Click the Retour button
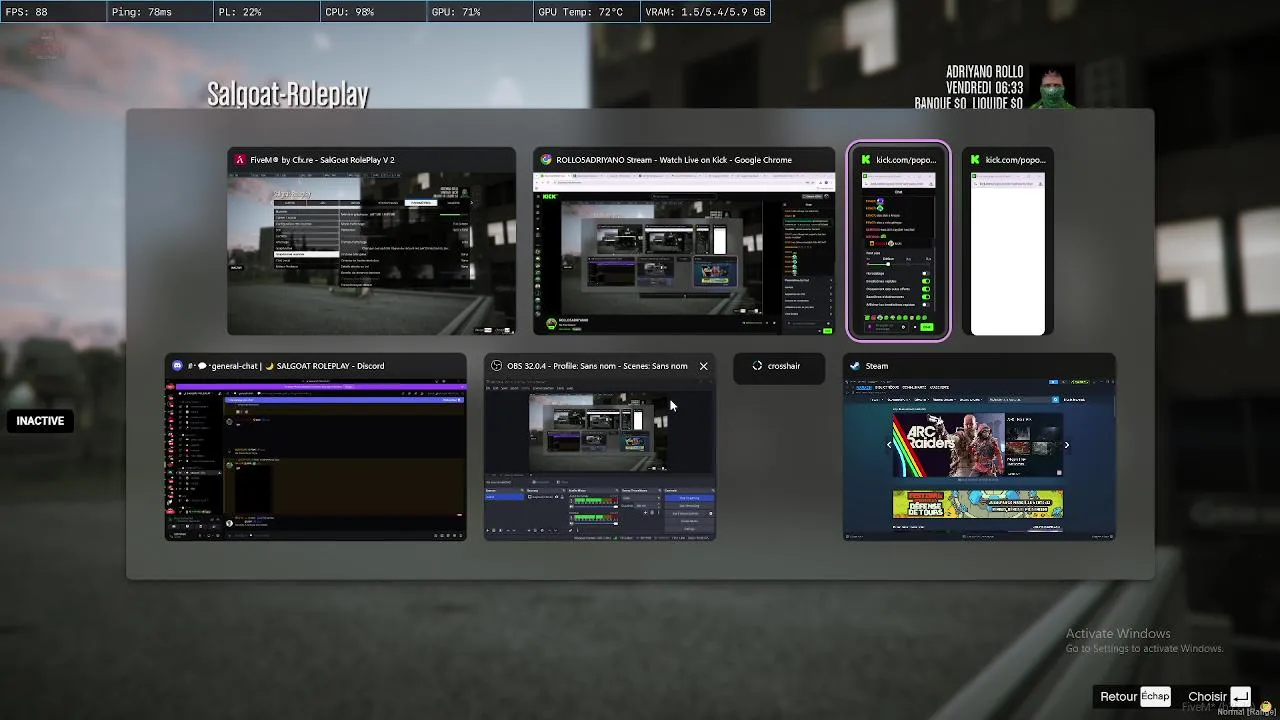 click(1135, 697)
